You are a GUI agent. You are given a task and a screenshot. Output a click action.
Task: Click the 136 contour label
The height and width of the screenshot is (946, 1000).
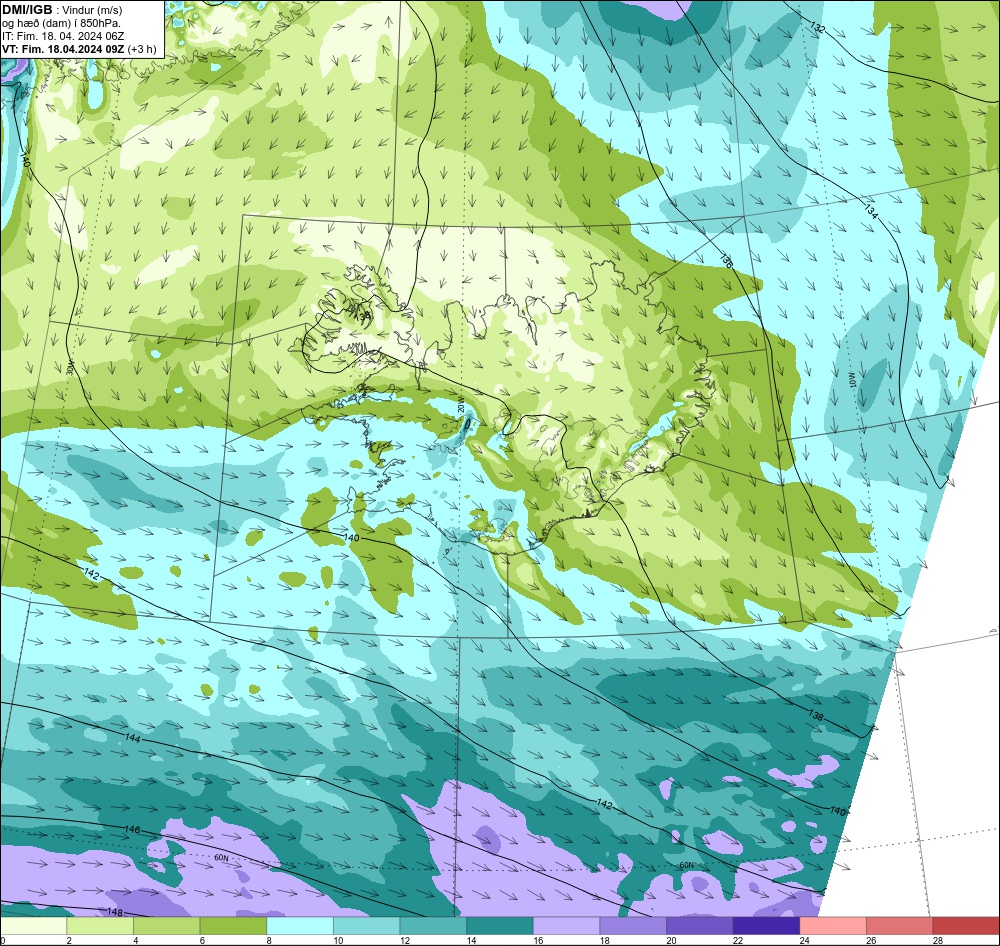(x=726, y=260)
